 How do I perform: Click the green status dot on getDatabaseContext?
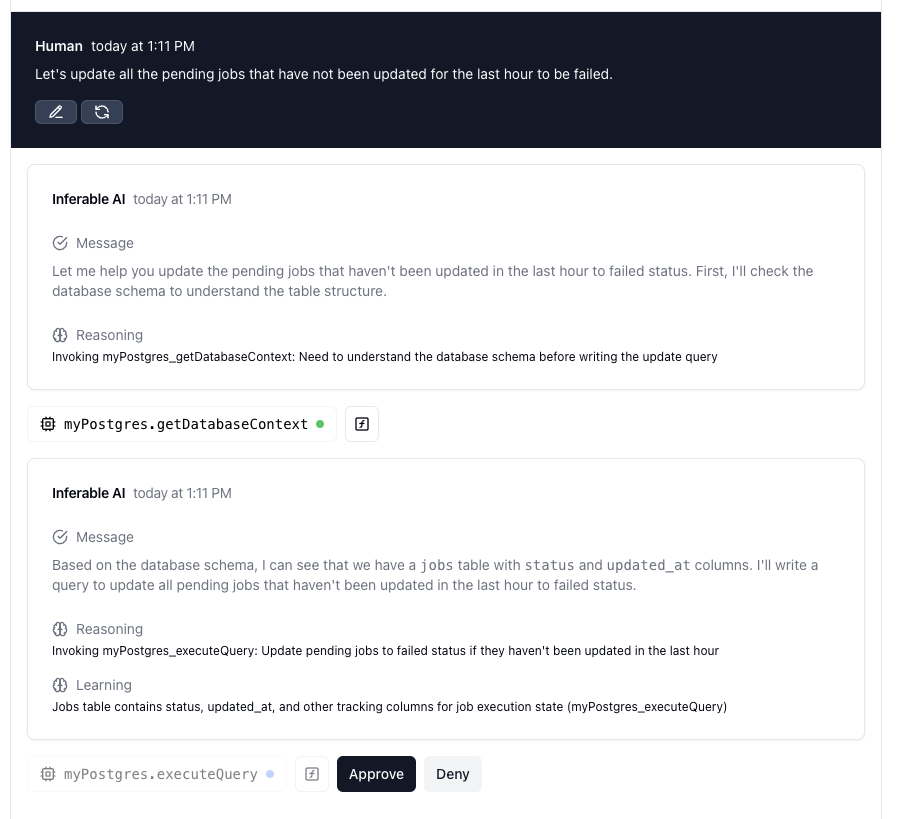point(320,424)
